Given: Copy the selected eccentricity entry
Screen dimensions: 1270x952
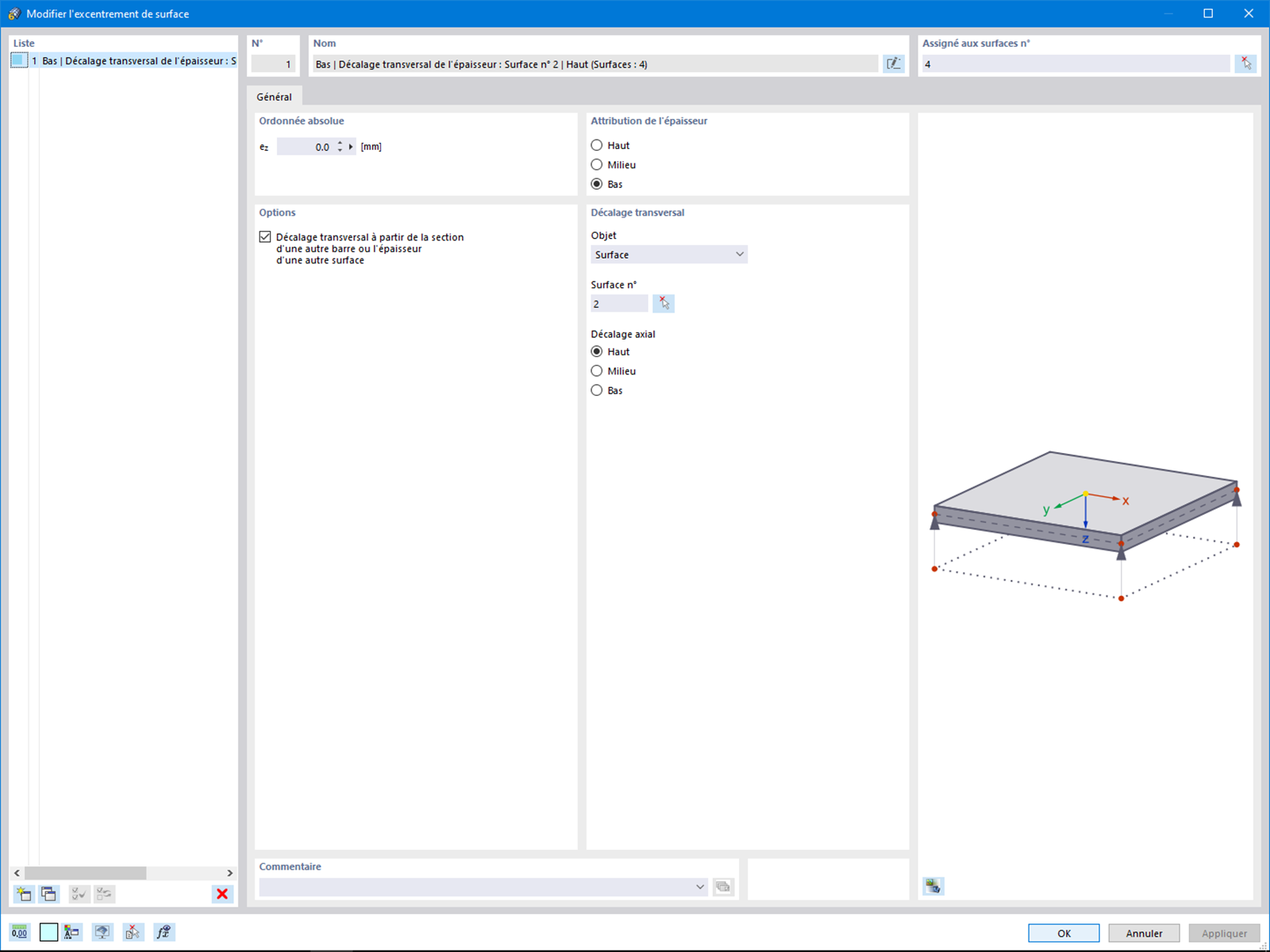Looking at the screenshot, I should [x=48, y=894].
